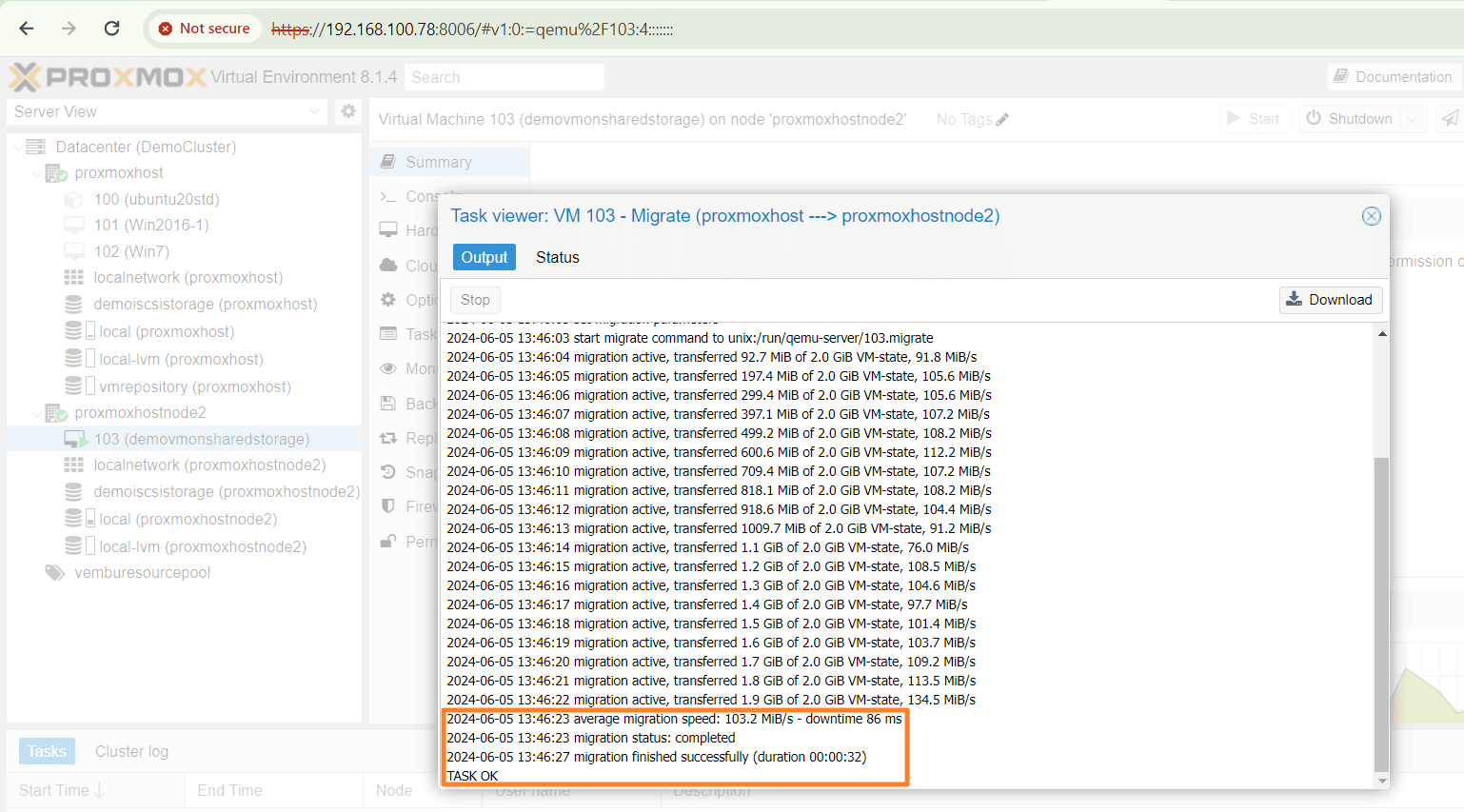The image size is (1464, 812).
Task: Click the Stop task button
Action: (x=475, y=300)
